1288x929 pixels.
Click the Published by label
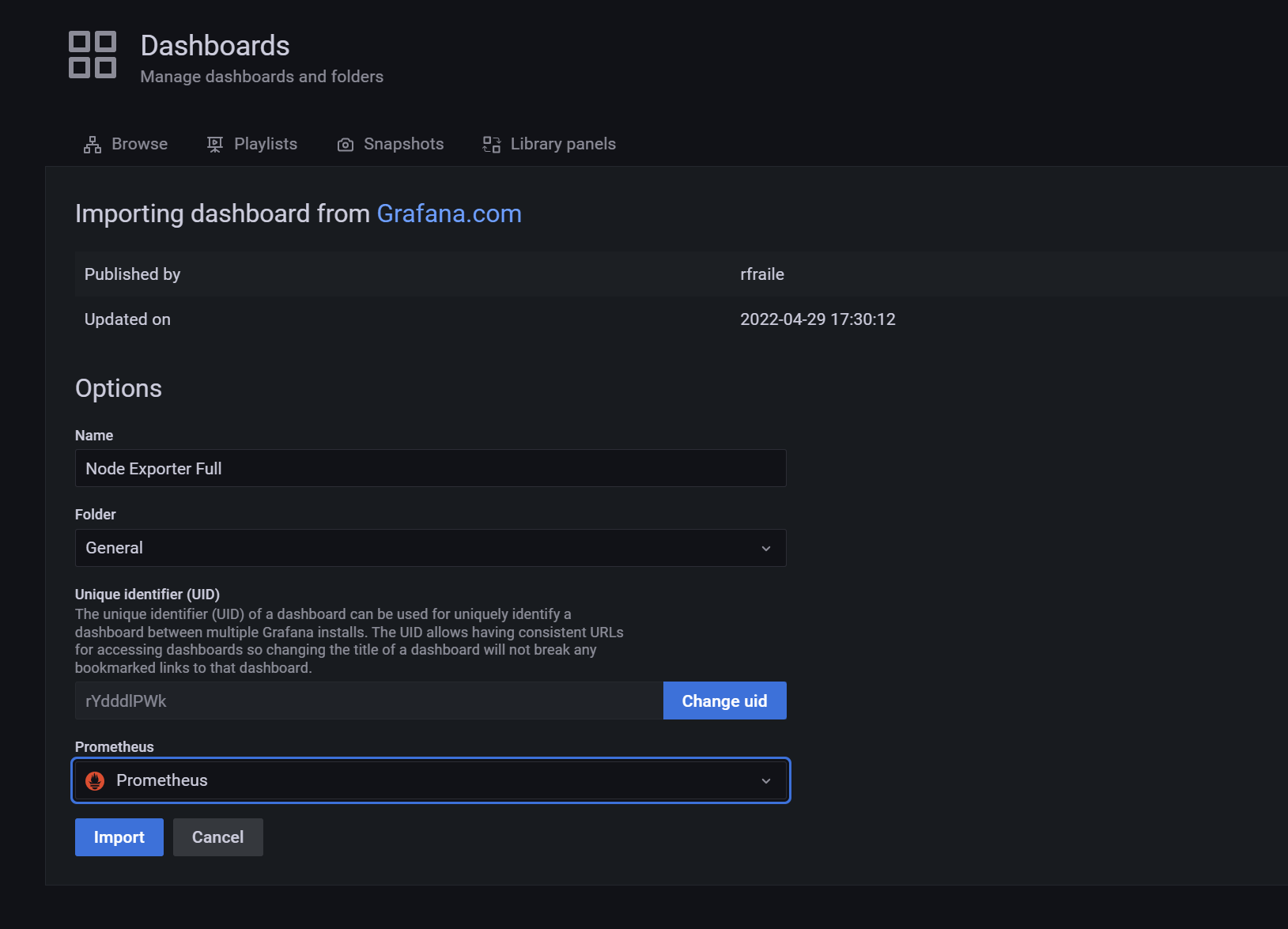pos(133,274)
